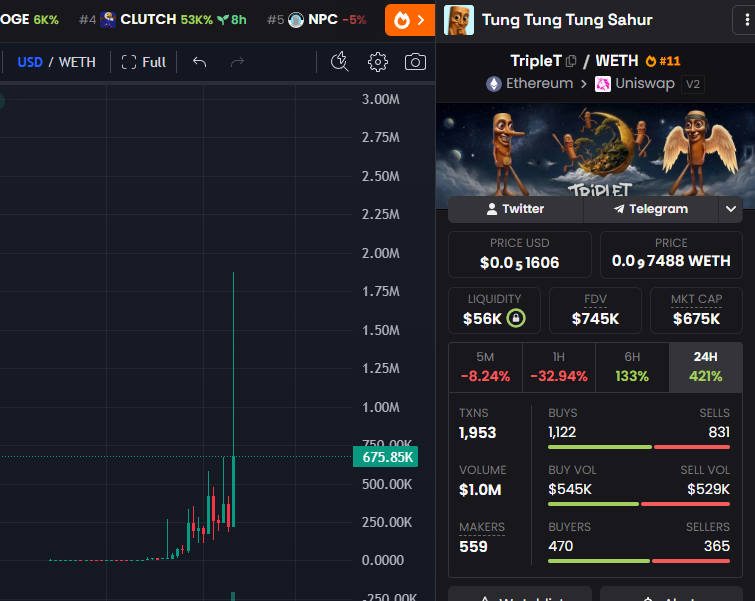This screenshot has height=601, width=755.
Task: Click the Uniswap logo icon
Action: (603, 84)
